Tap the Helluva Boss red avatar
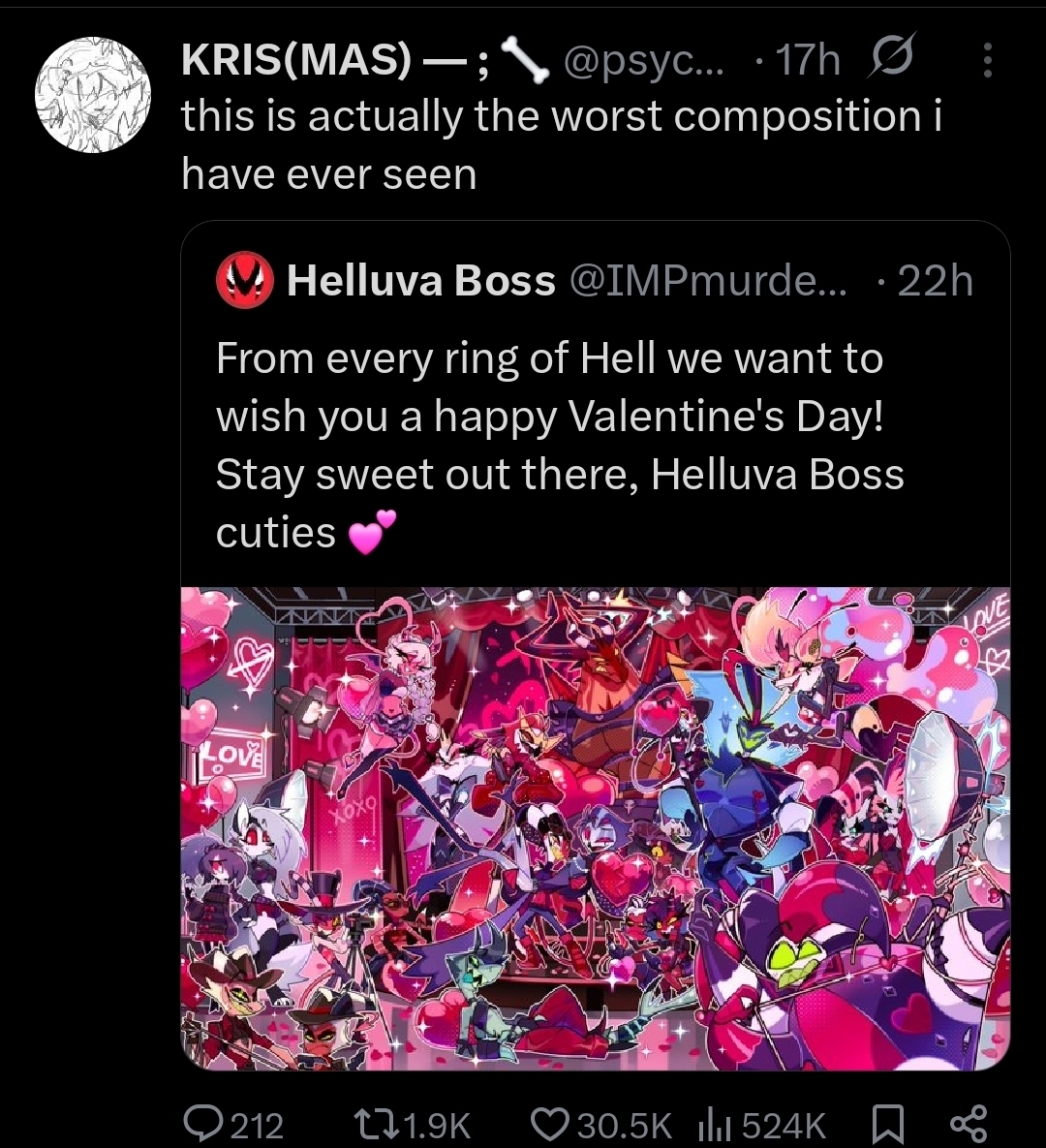Image resolution: width=1046 pixels, height=1148 pixels. click(245, 281)
